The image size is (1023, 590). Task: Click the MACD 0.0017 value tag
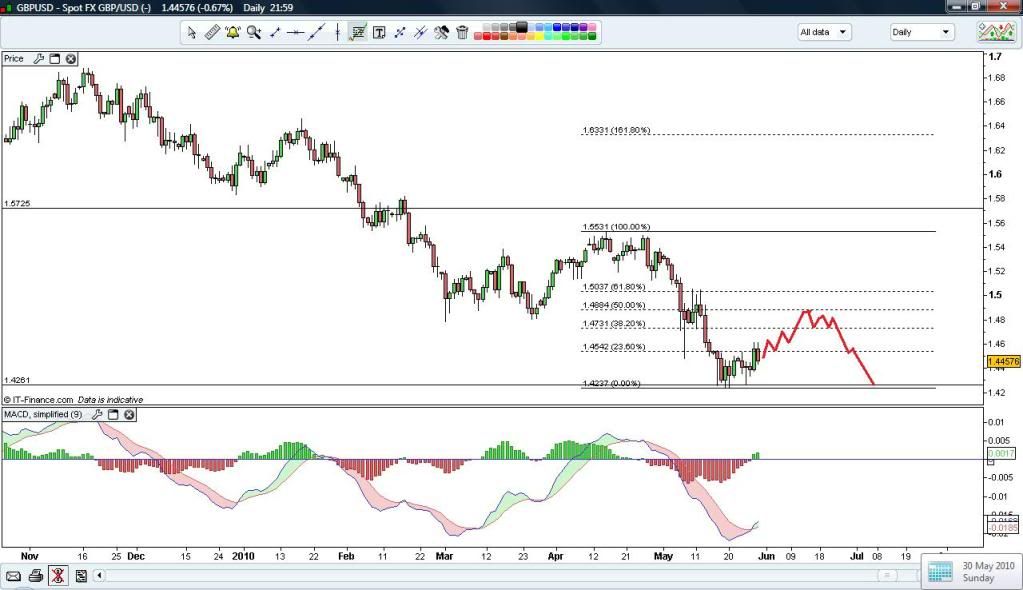[1001, 453]
